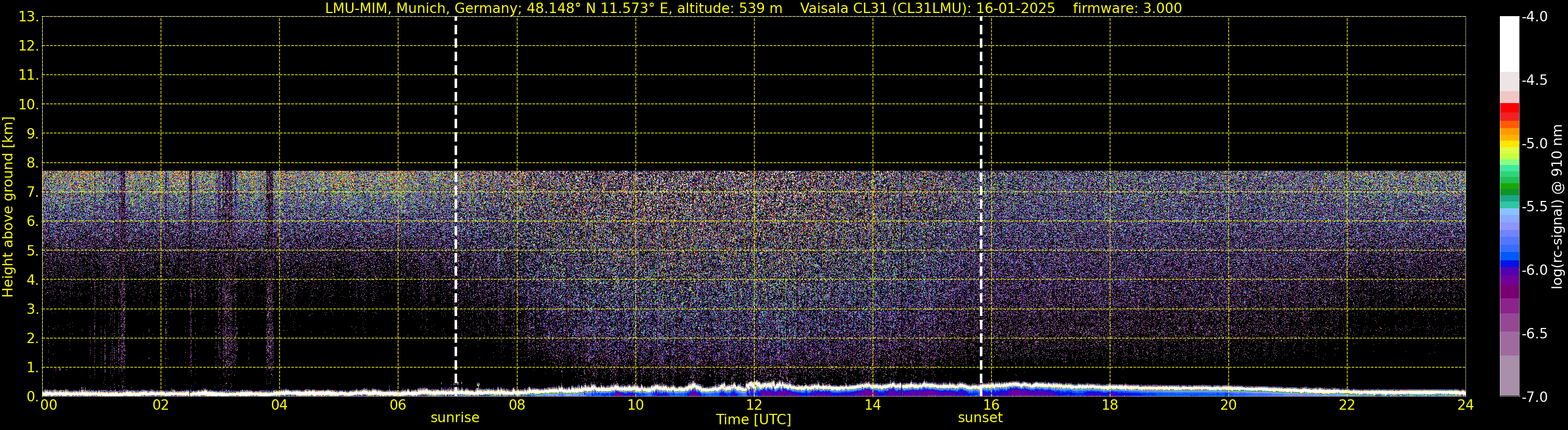Click the 'log(rc-signal) @ 910 nm' colorbar label
1568x430 pixels.
(x=1557, y=207)
